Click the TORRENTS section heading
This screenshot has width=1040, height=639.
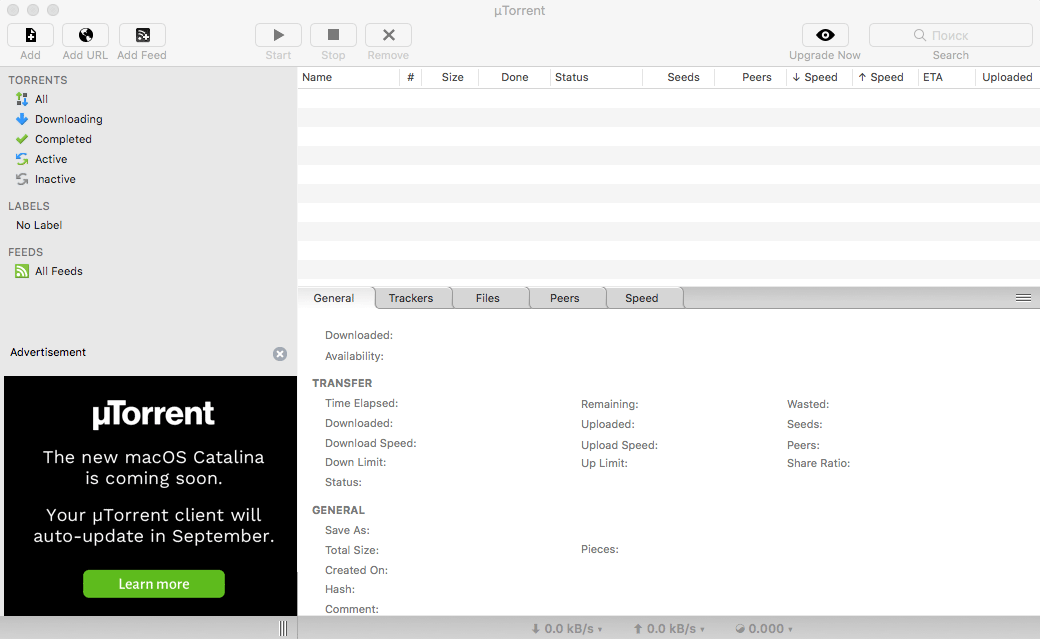pyautogui.click(x=38, y=80)
